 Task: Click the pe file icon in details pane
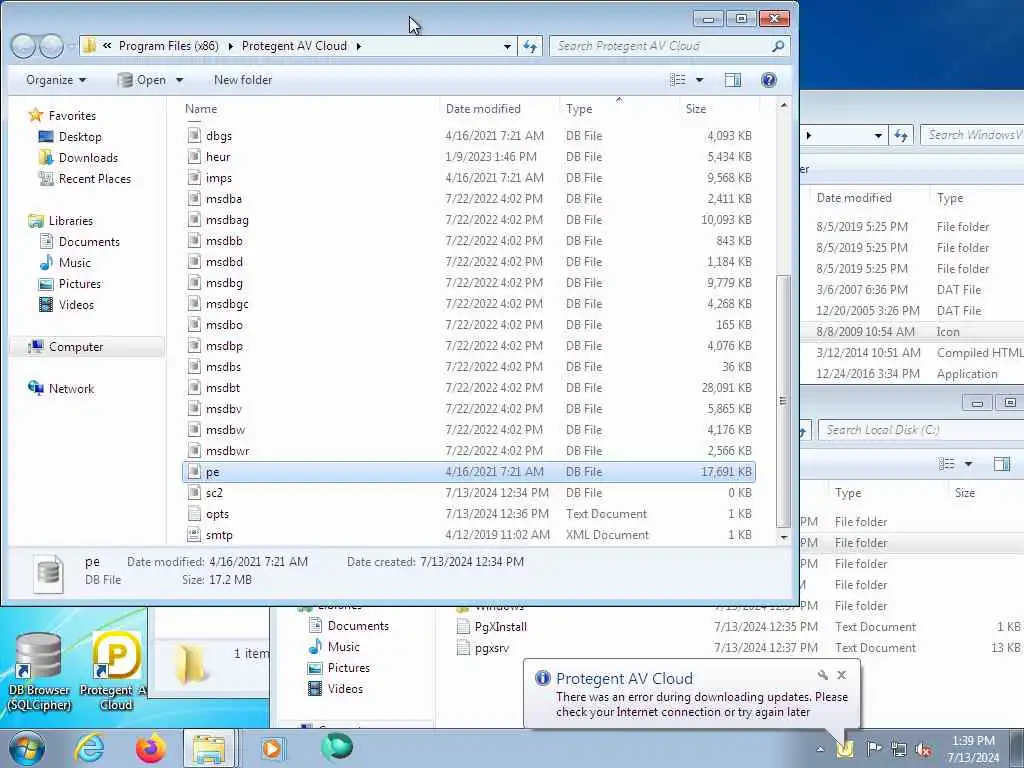pos(49,573)
